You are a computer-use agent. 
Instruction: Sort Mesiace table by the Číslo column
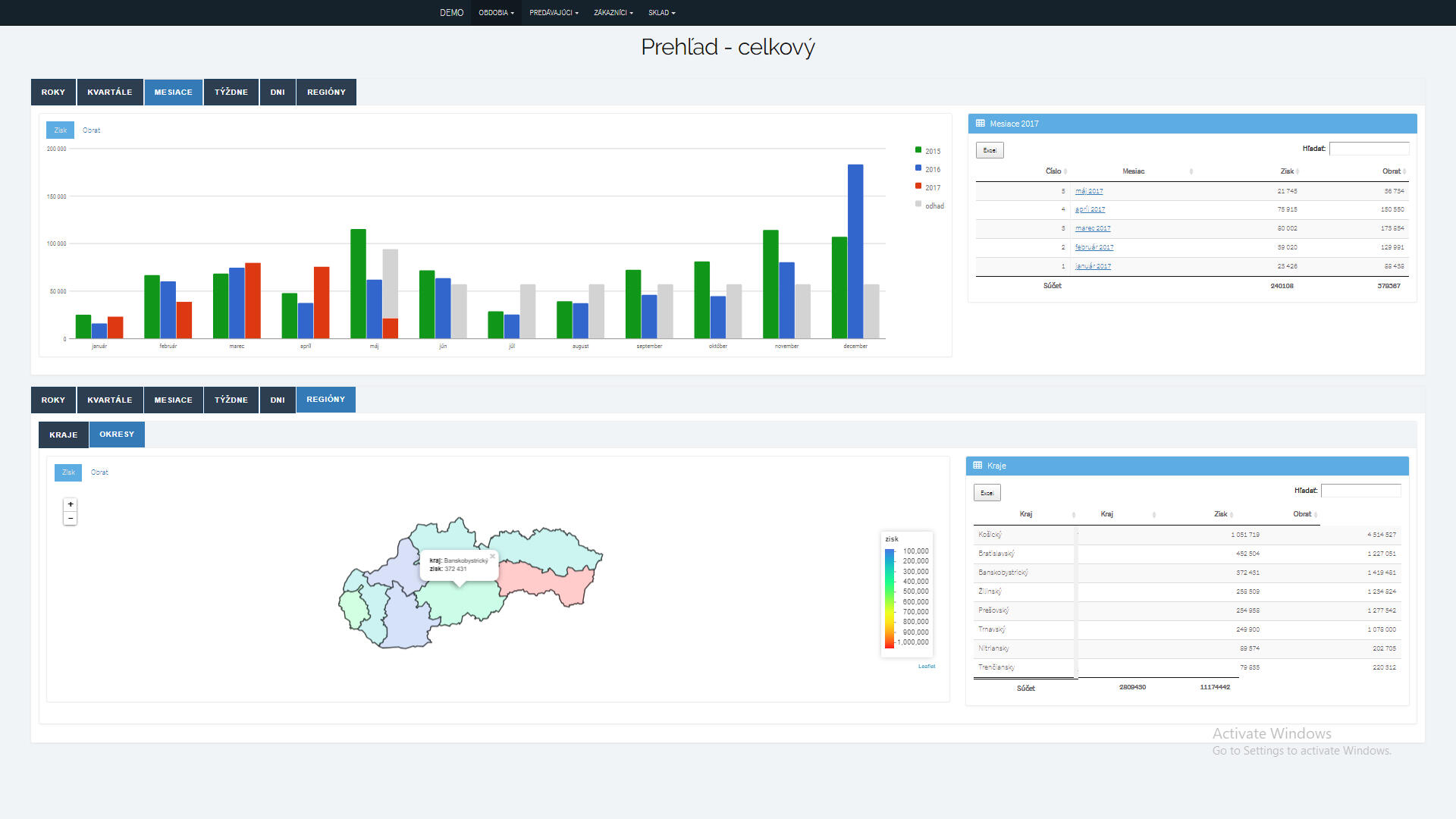[x=1055, y=171]
